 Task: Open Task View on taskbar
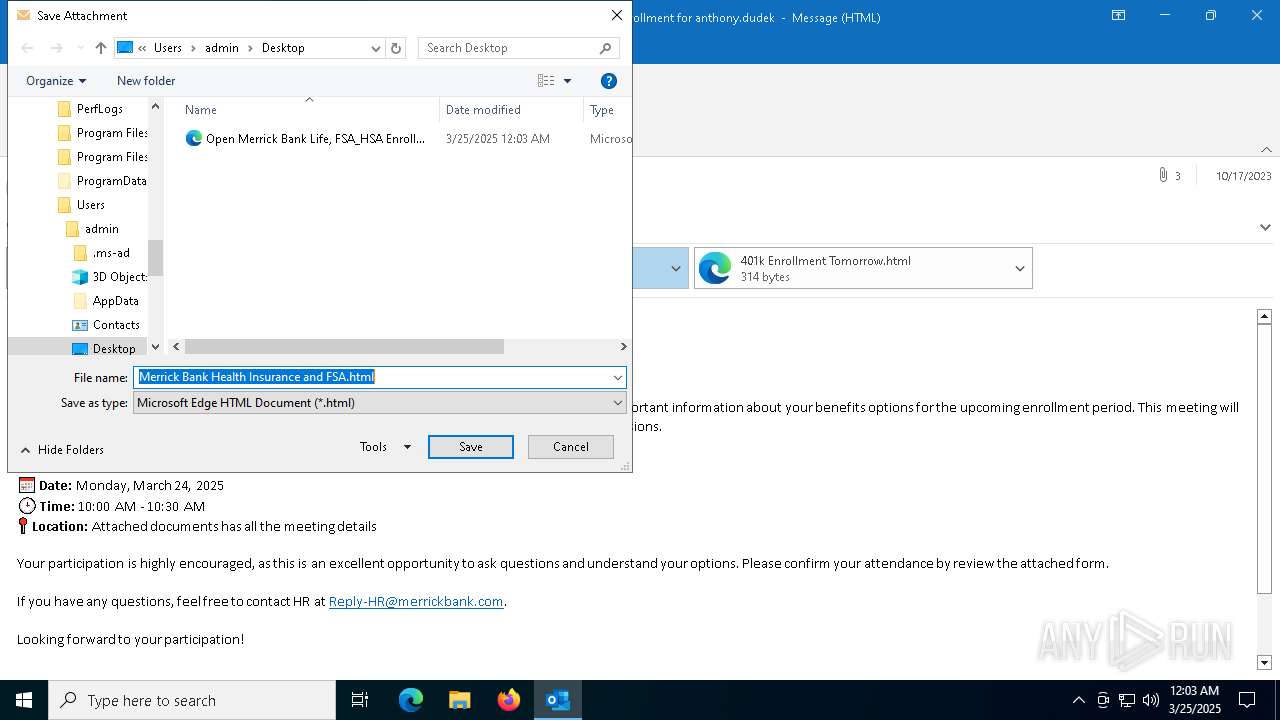(360, 700)
